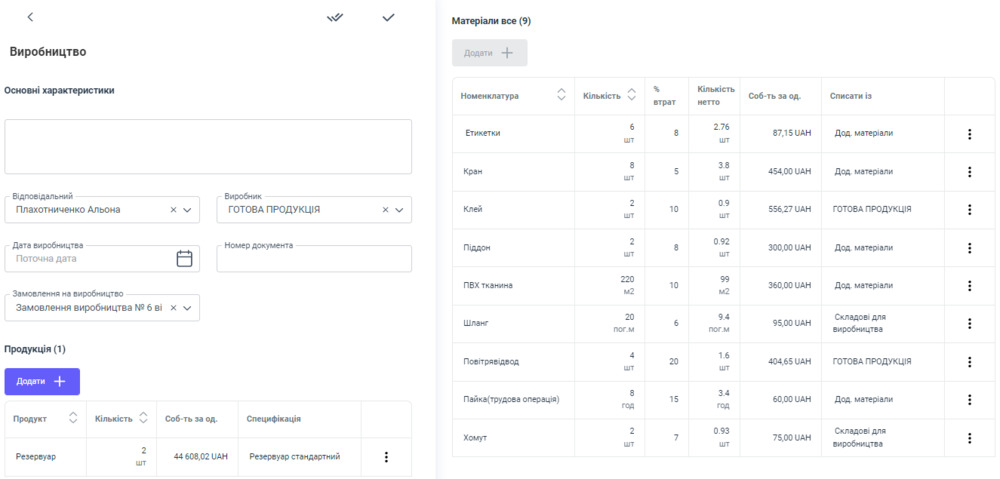Screen dimensions: 1000x479
Task: Sort materials by Номенклатура column
Action: (561, 96)
